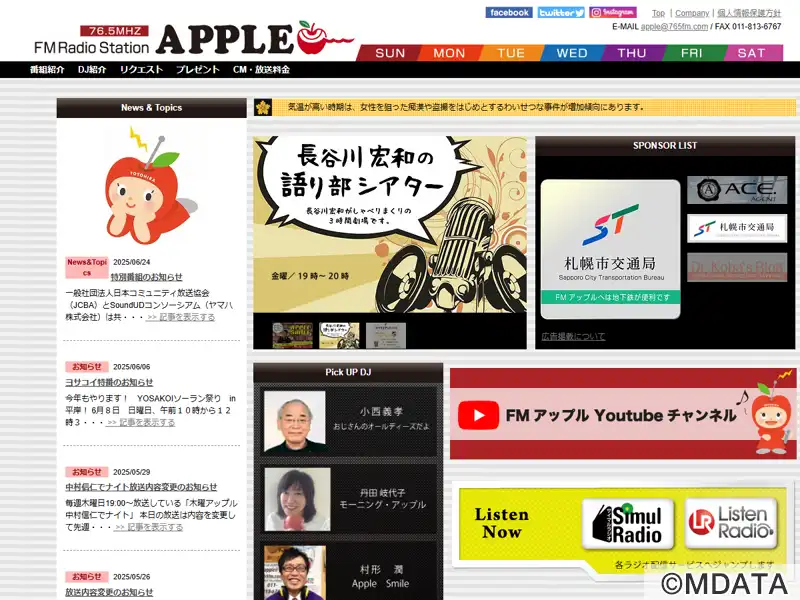The image size is (800, 600).
Task: Click the police emblem icon in notice bar
Action: (x=263, y=108)
